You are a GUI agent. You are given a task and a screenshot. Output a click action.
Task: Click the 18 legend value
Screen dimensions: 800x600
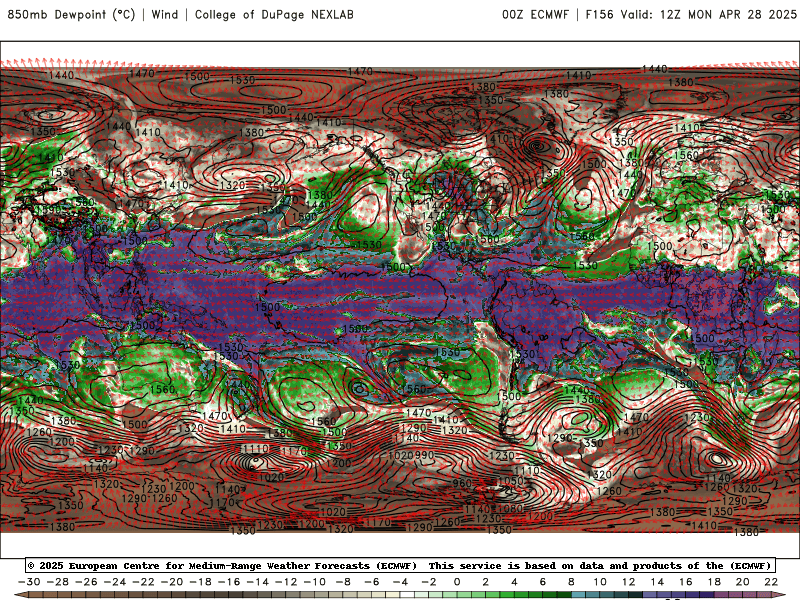click(x=714, y=582)
